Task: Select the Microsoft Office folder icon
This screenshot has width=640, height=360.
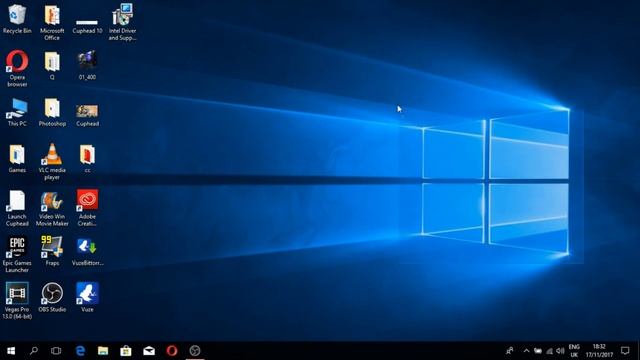Action: coord(52,22)
